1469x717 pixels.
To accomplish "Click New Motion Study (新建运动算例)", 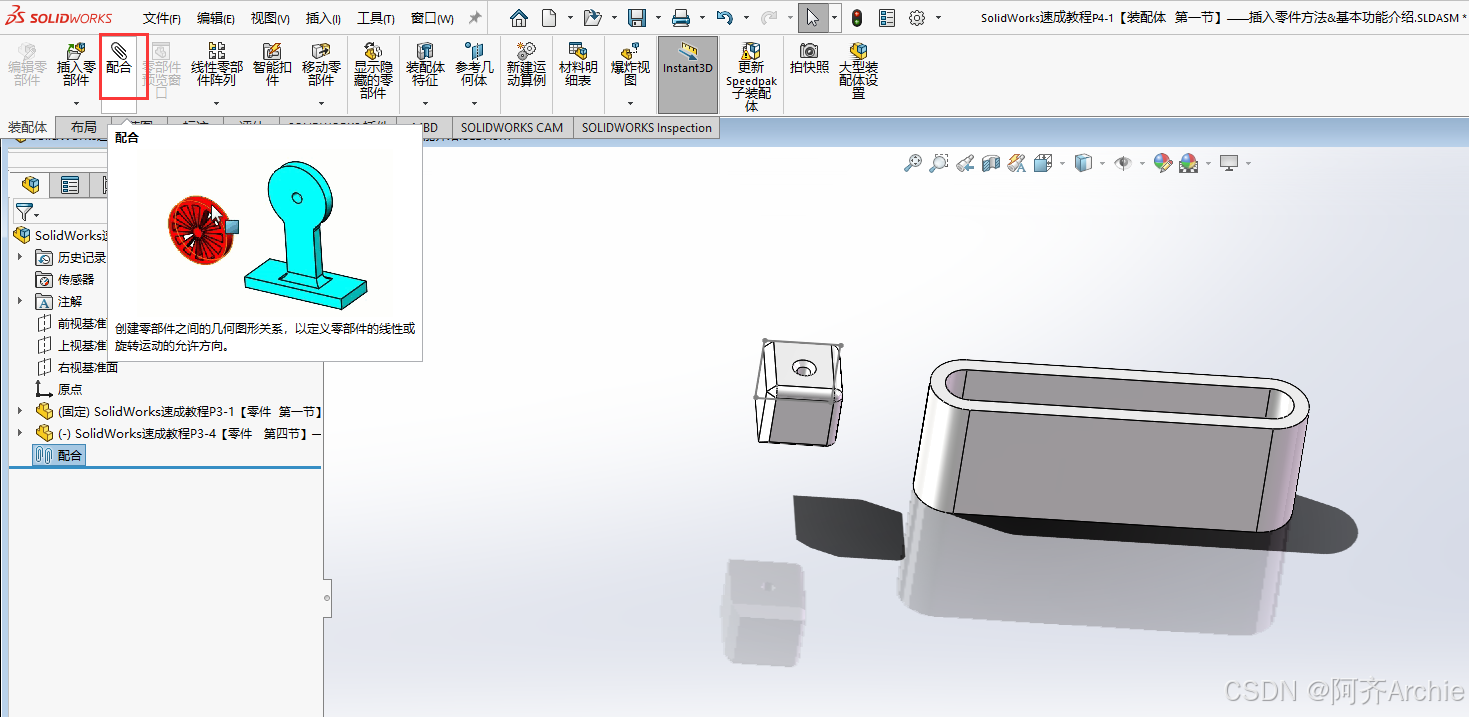I will pyautogui.click(x=526, y=64).
